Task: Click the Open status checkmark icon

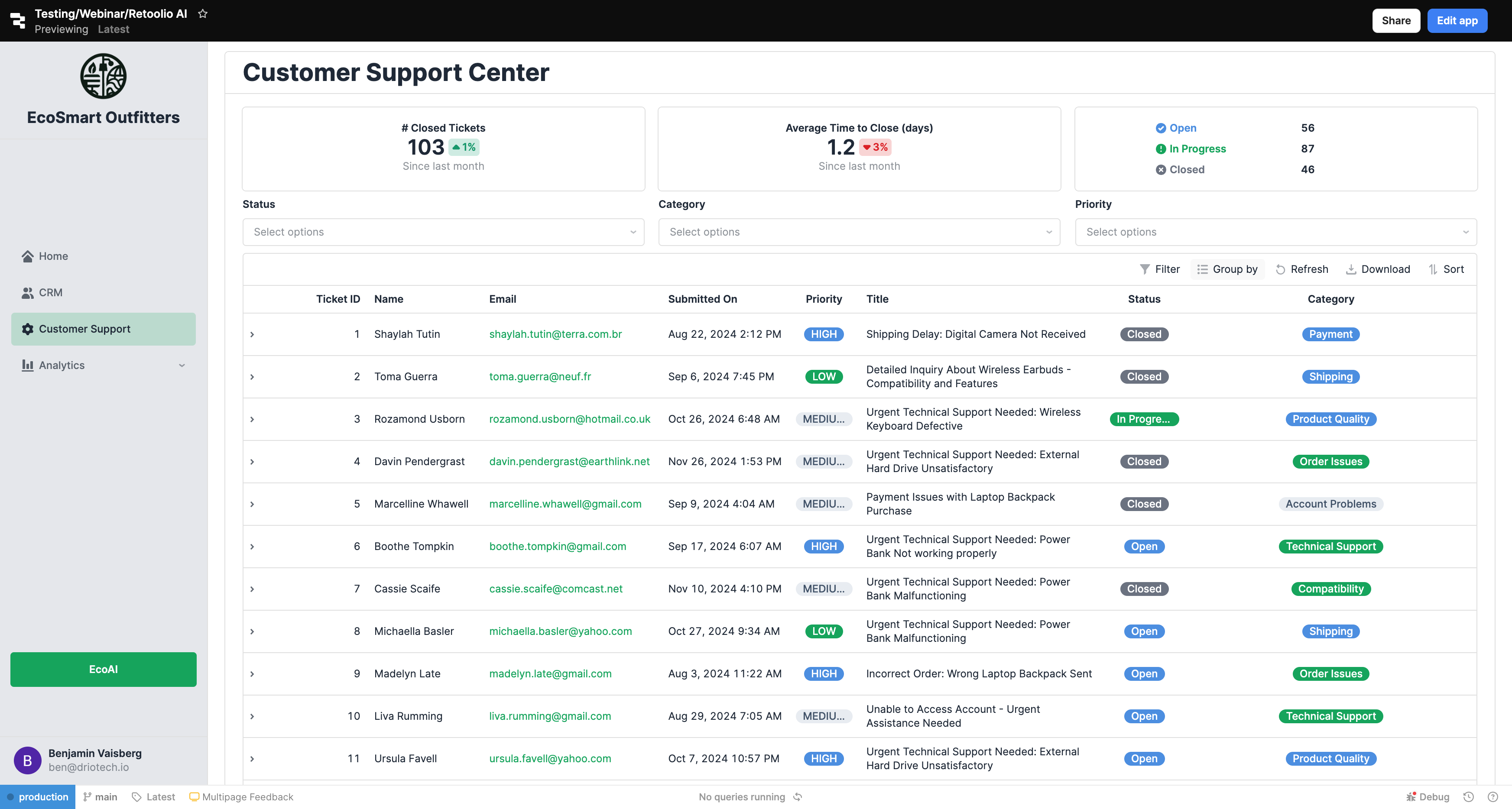Action: 1160,128
